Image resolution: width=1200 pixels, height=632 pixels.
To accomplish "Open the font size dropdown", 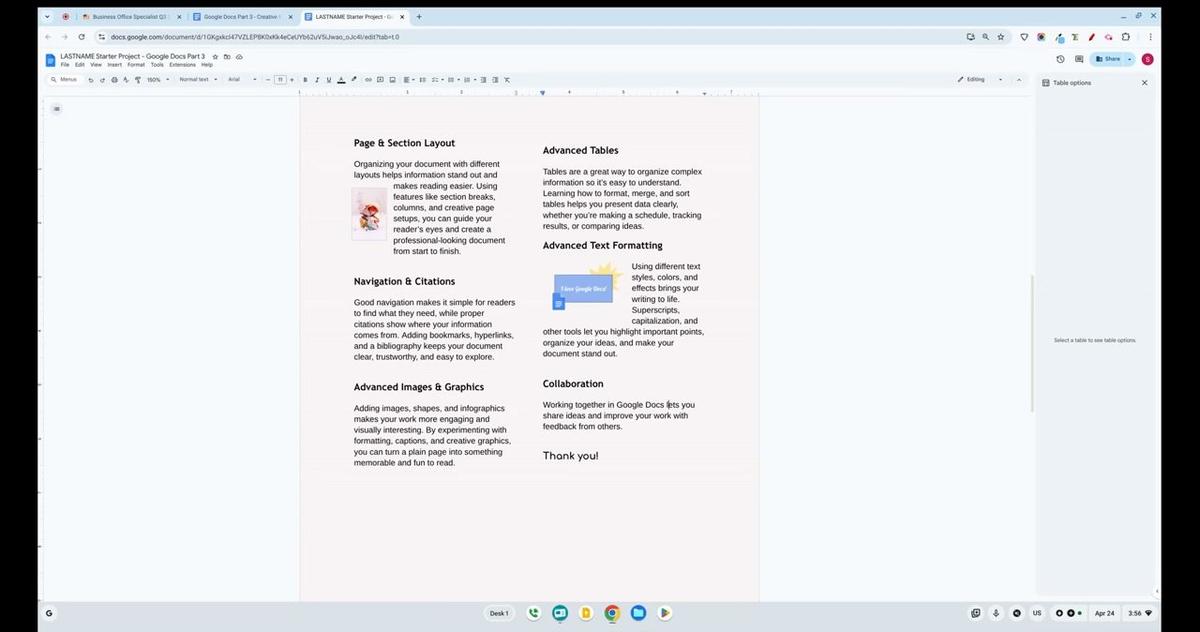I will point(281,79).
